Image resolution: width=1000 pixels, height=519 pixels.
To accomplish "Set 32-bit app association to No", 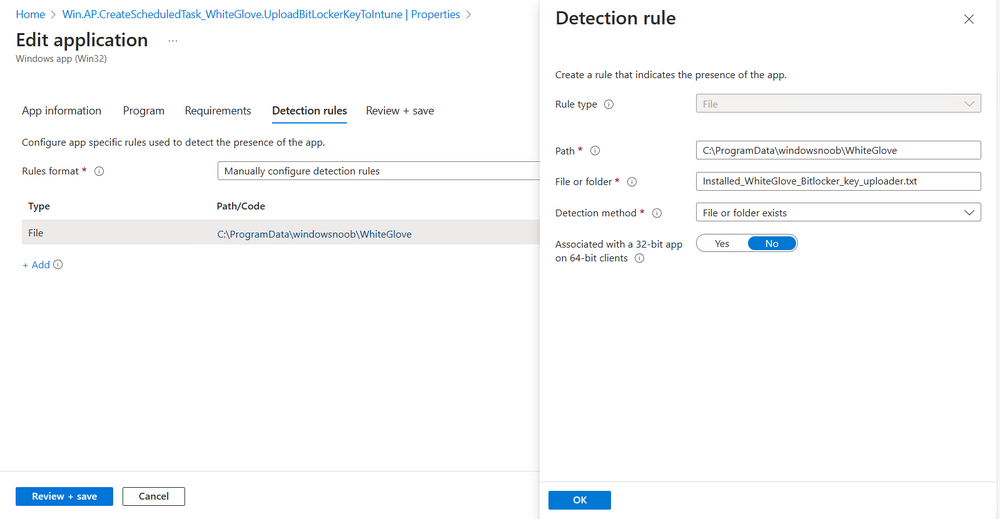I will 772,244.
